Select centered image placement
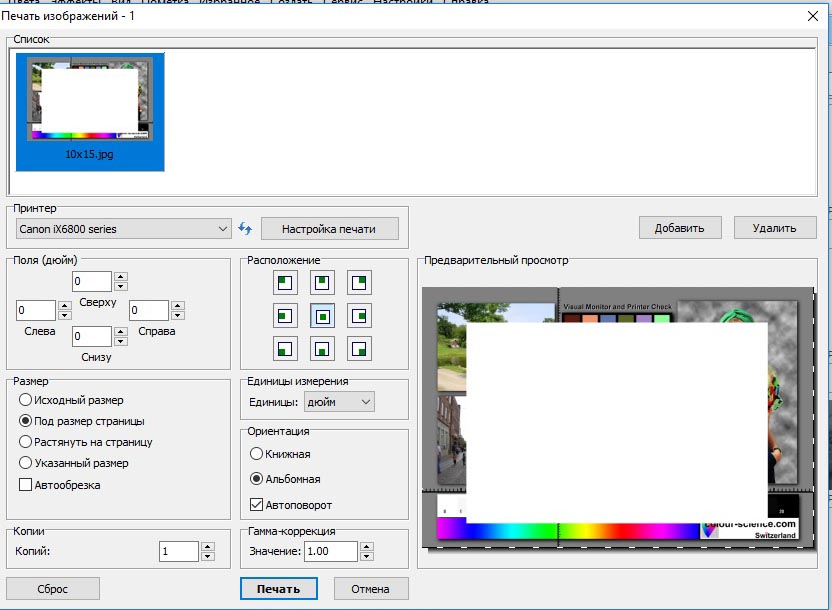Screen dimensions: 832x610 point(322,316)
